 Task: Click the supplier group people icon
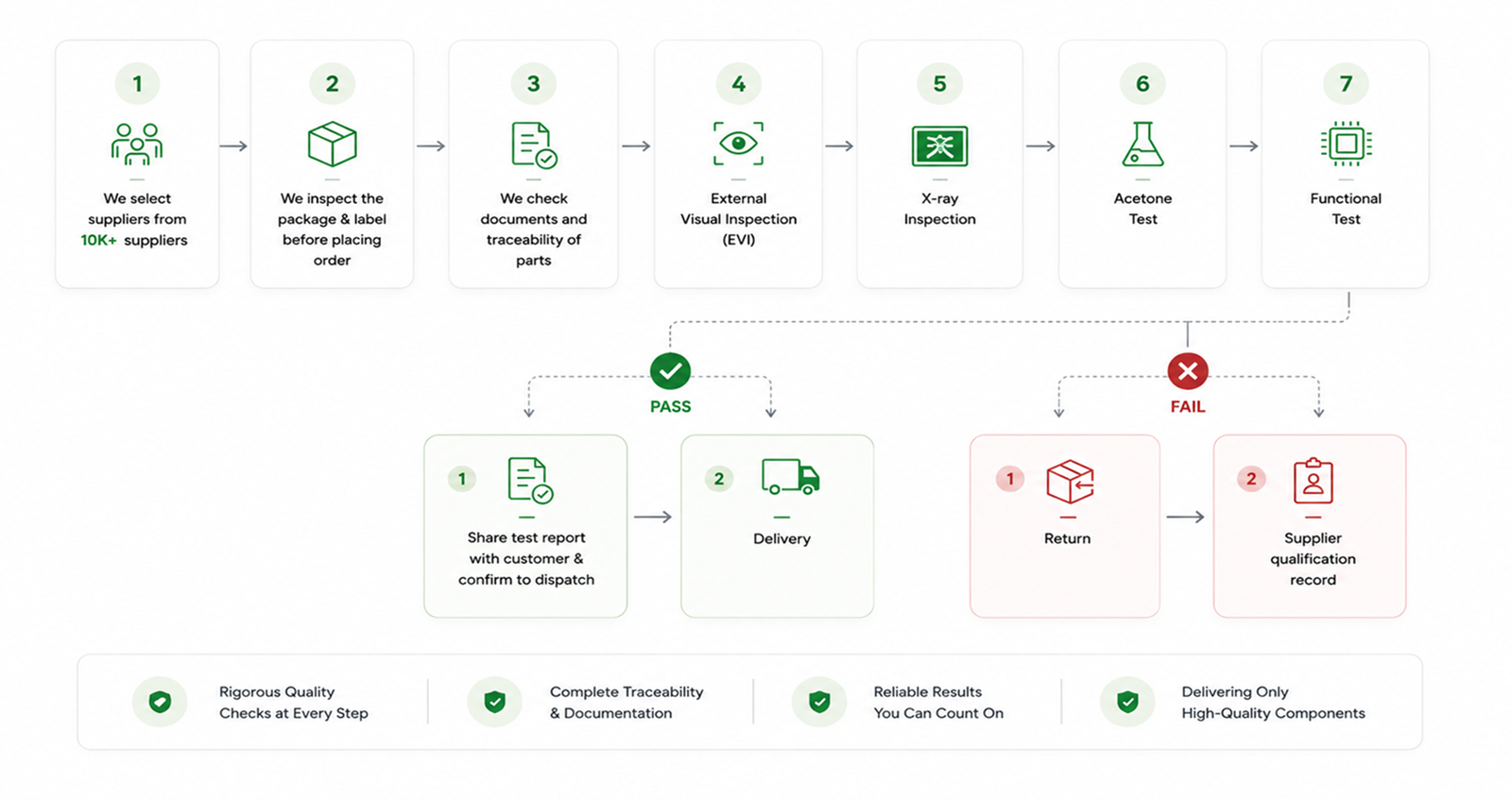[137, 145]
